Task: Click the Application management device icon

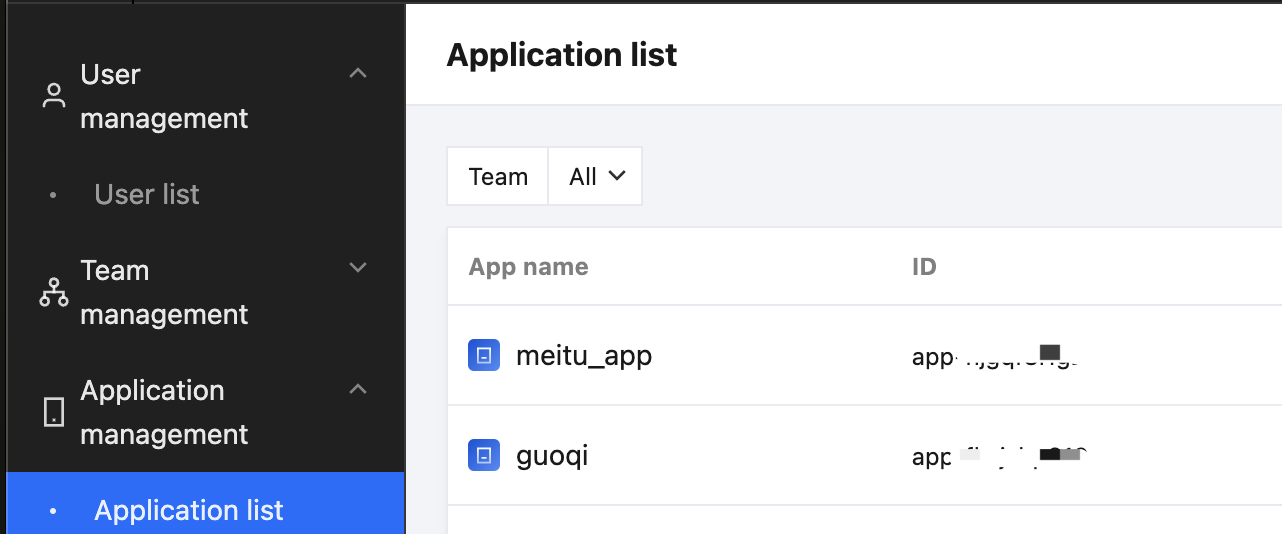Action: 54,412
